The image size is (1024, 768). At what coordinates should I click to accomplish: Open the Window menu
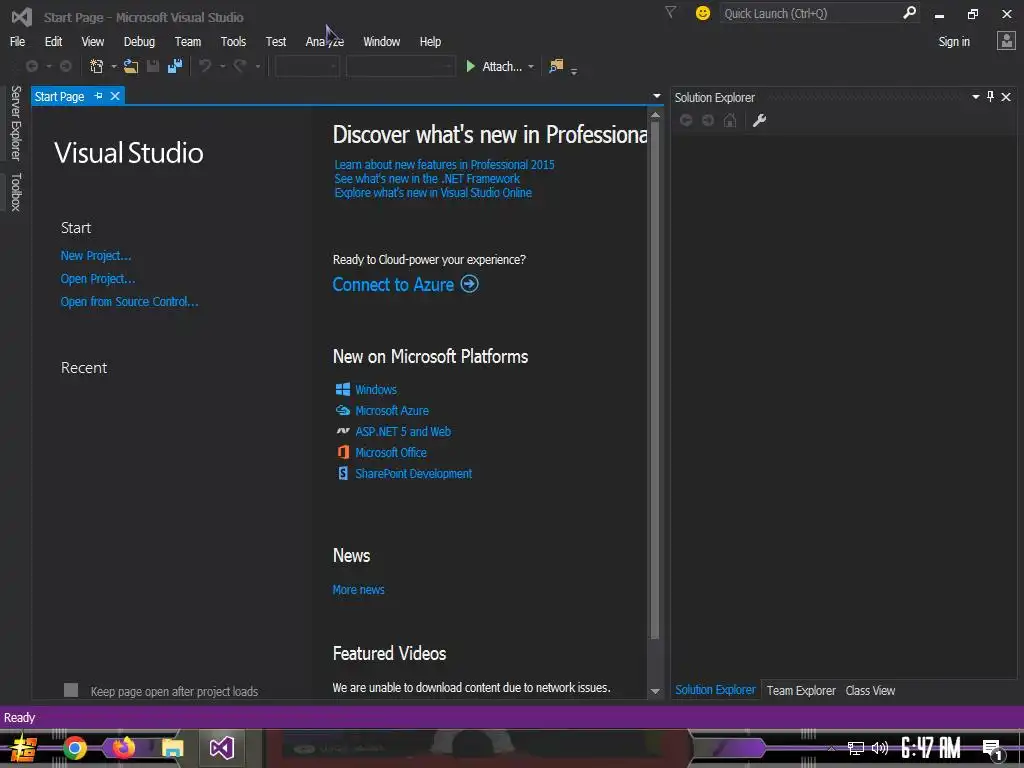tap(381, 41)
